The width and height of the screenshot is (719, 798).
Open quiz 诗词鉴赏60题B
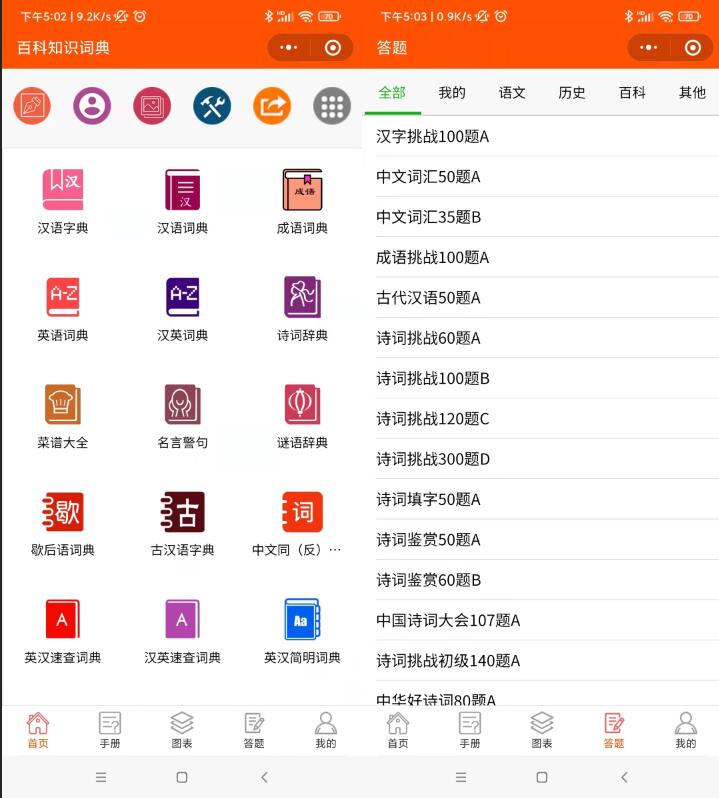coord(547,580)
